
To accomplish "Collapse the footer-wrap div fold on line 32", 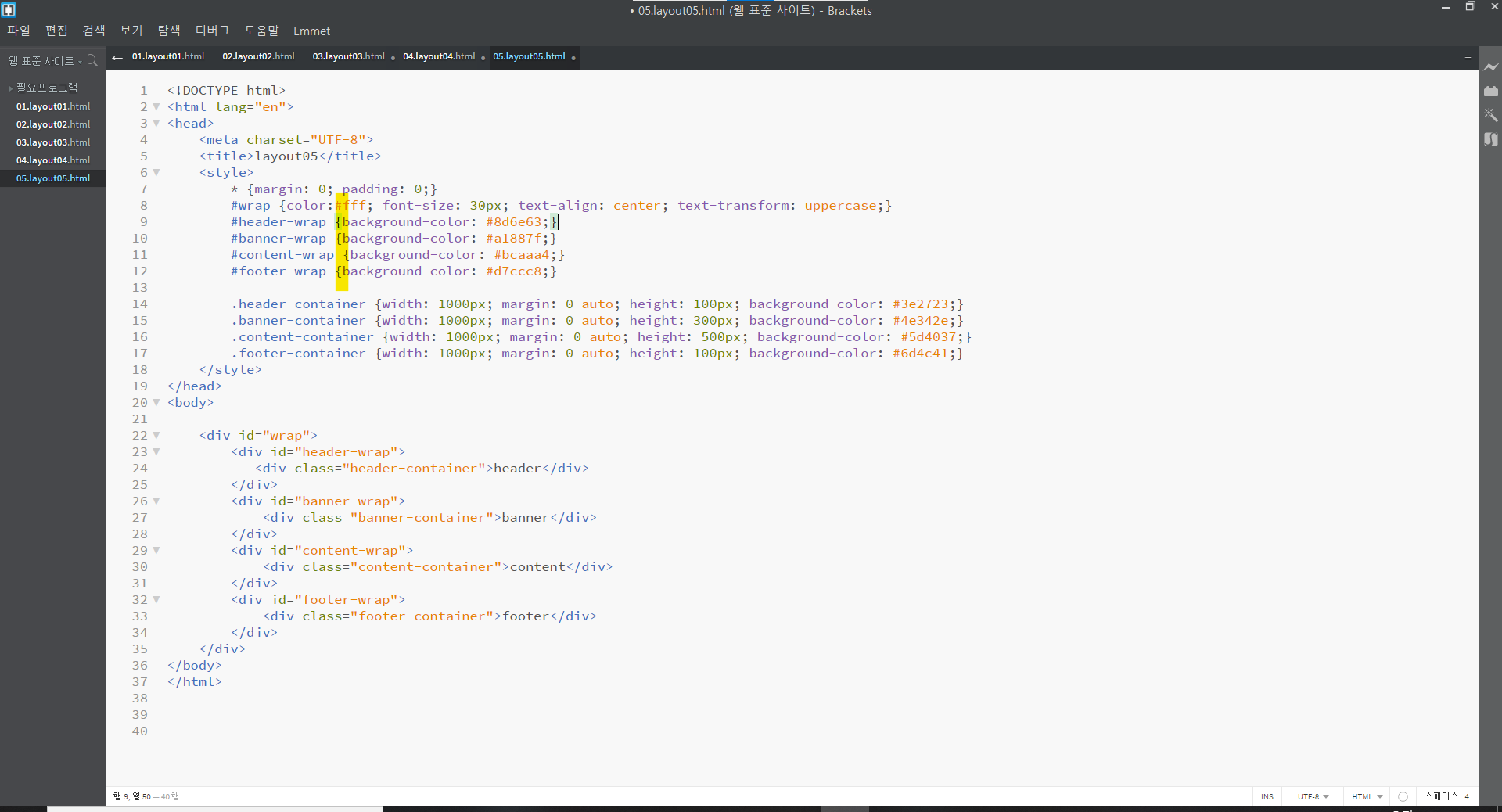I will [x=156, y=600].
